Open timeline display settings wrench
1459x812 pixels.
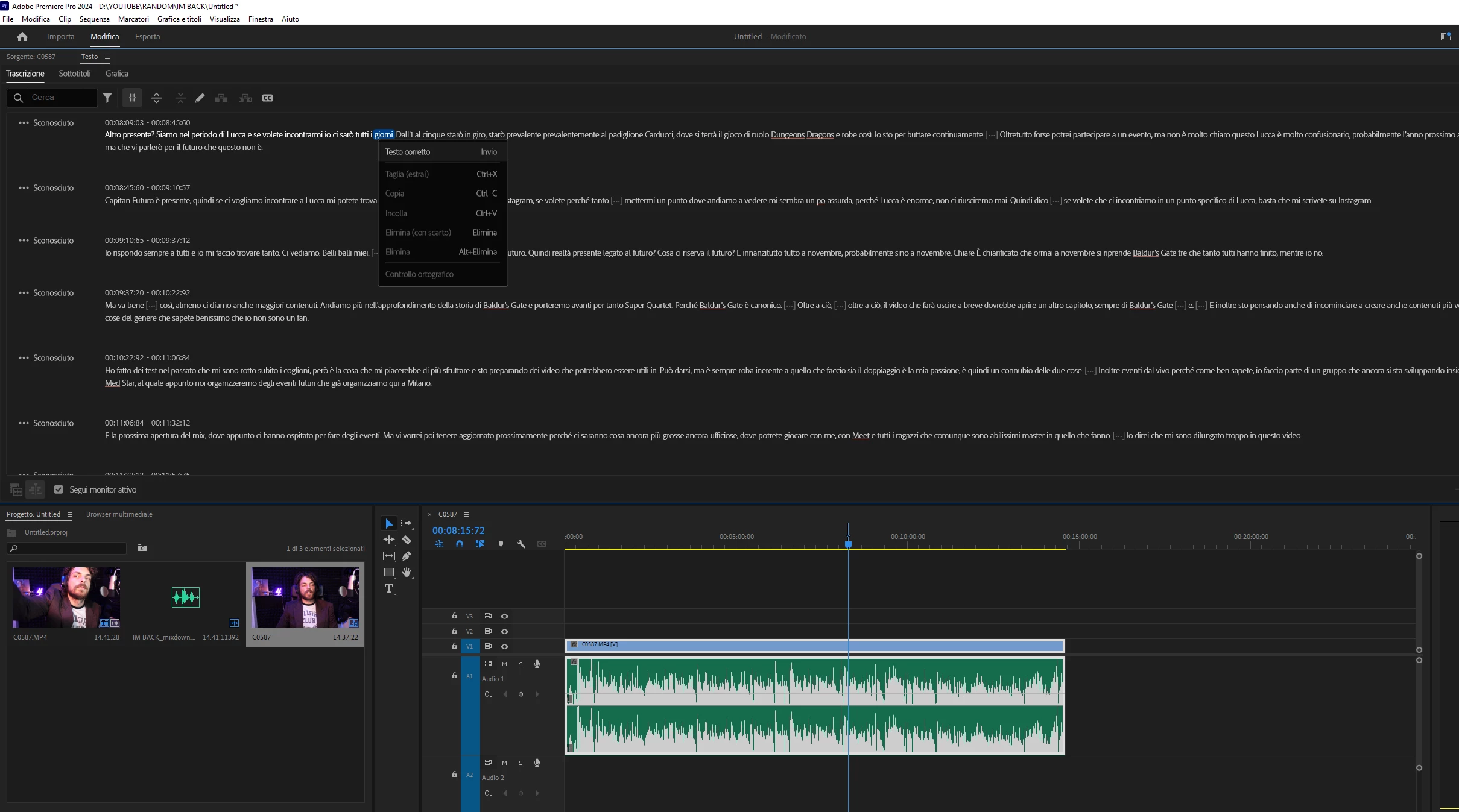pos(521,544)
